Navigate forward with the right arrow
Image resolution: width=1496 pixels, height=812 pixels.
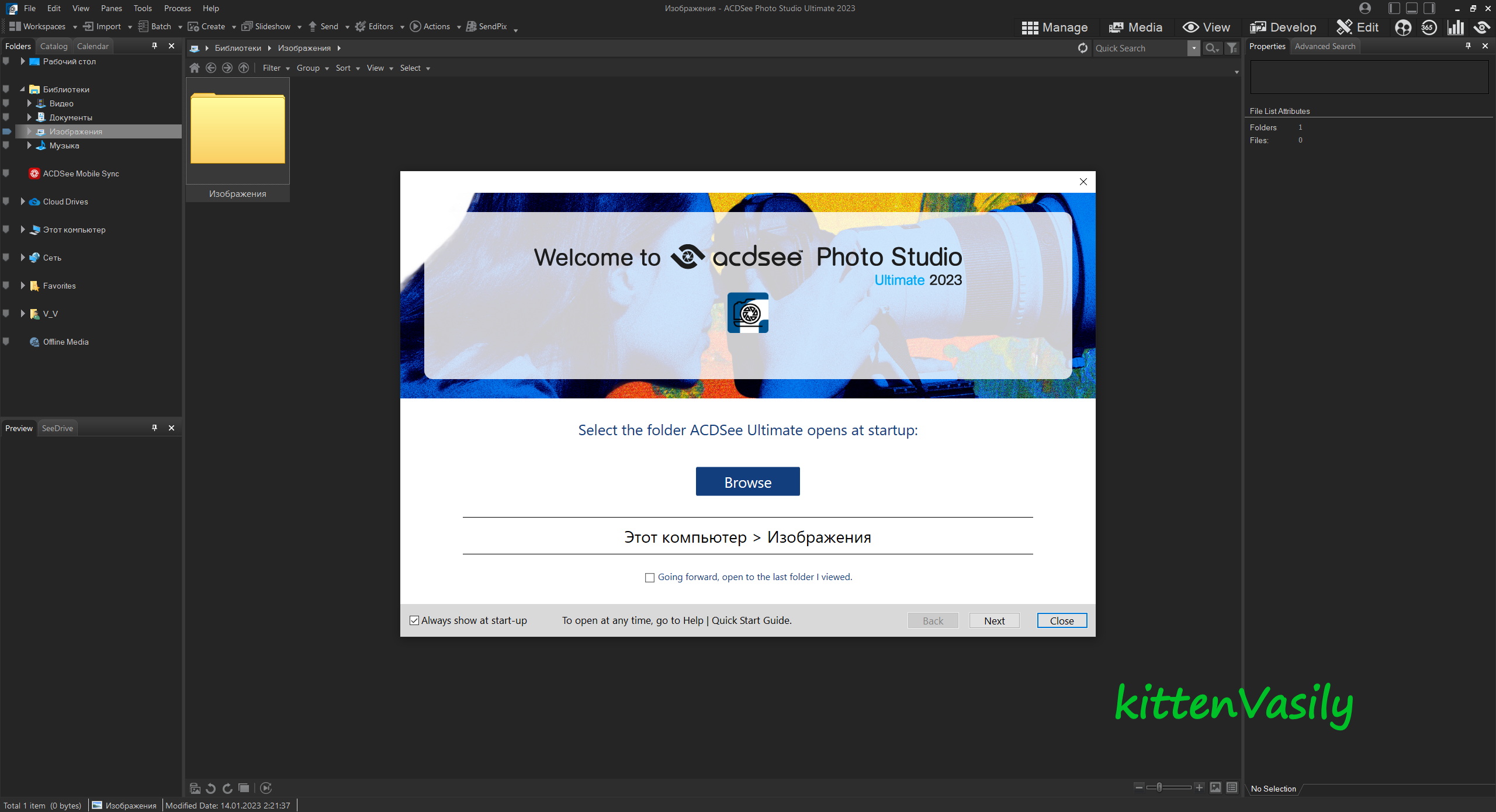tap(227, 68)
